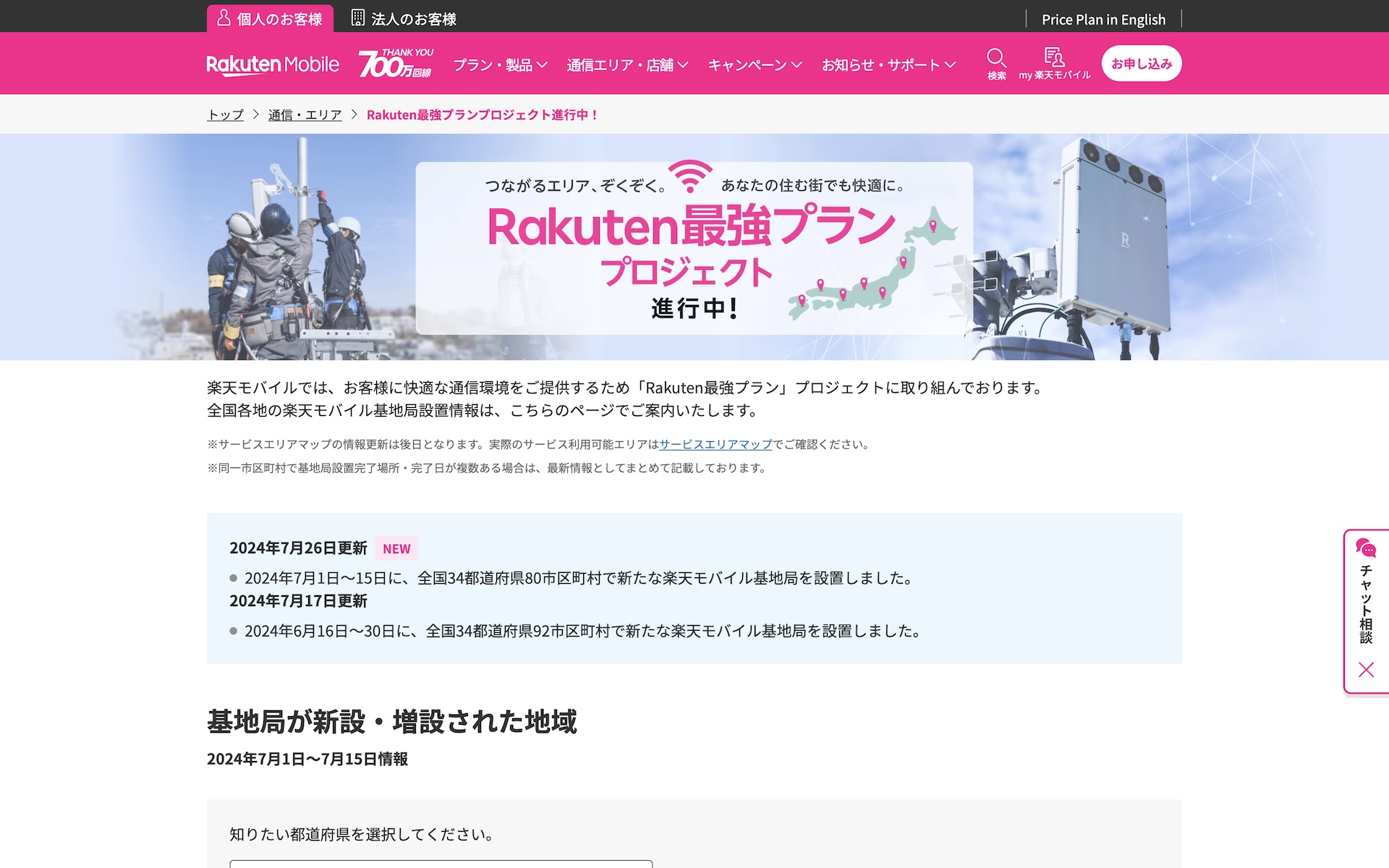Click the 通信・エリア breadcrumb link

coord(305,115)
